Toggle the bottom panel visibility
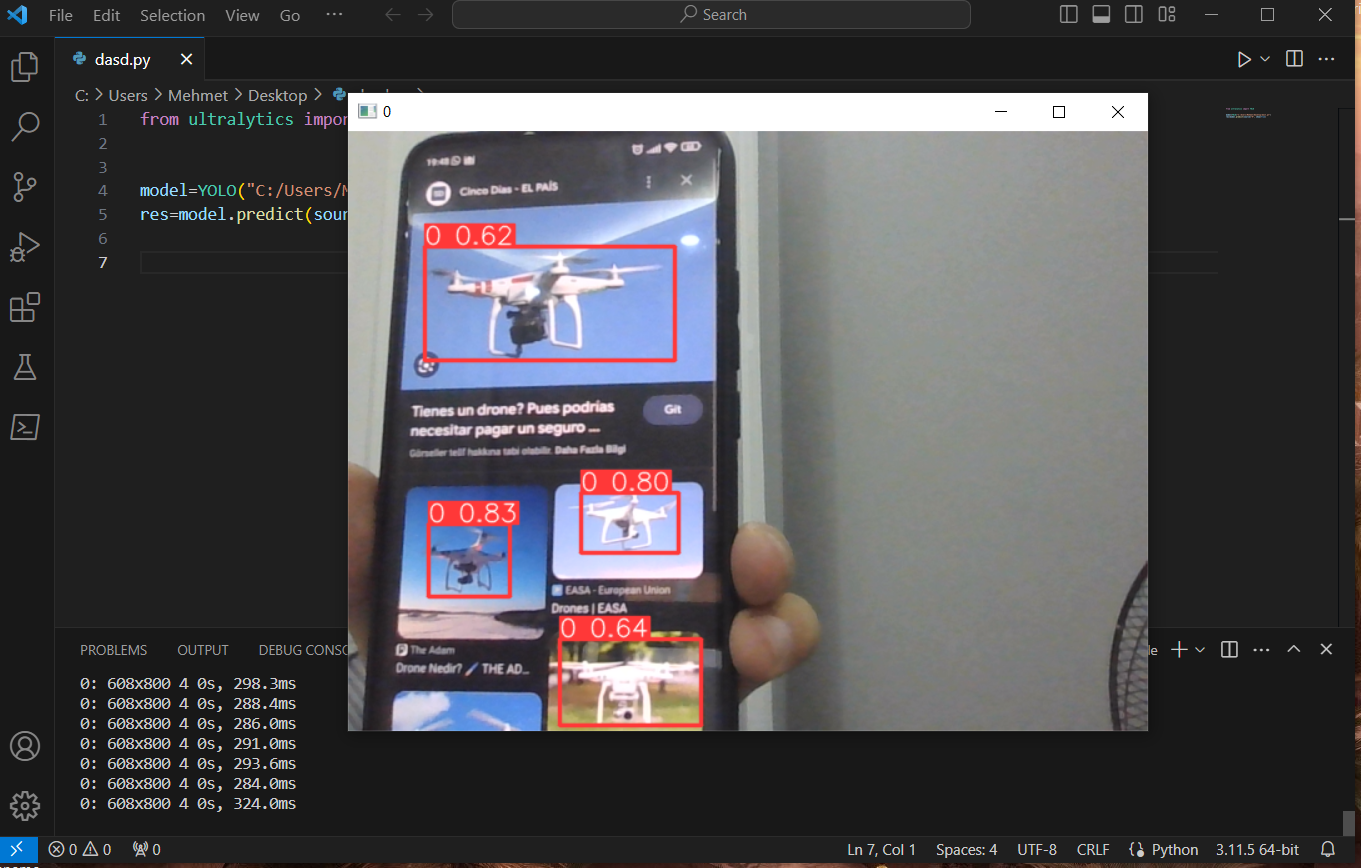 click(1101, 14)
